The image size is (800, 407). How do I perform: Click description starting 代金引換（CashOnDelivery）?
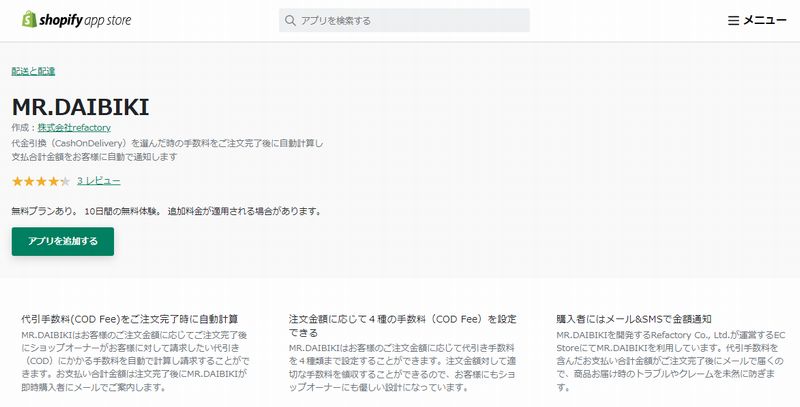click(x=167, y=150)
